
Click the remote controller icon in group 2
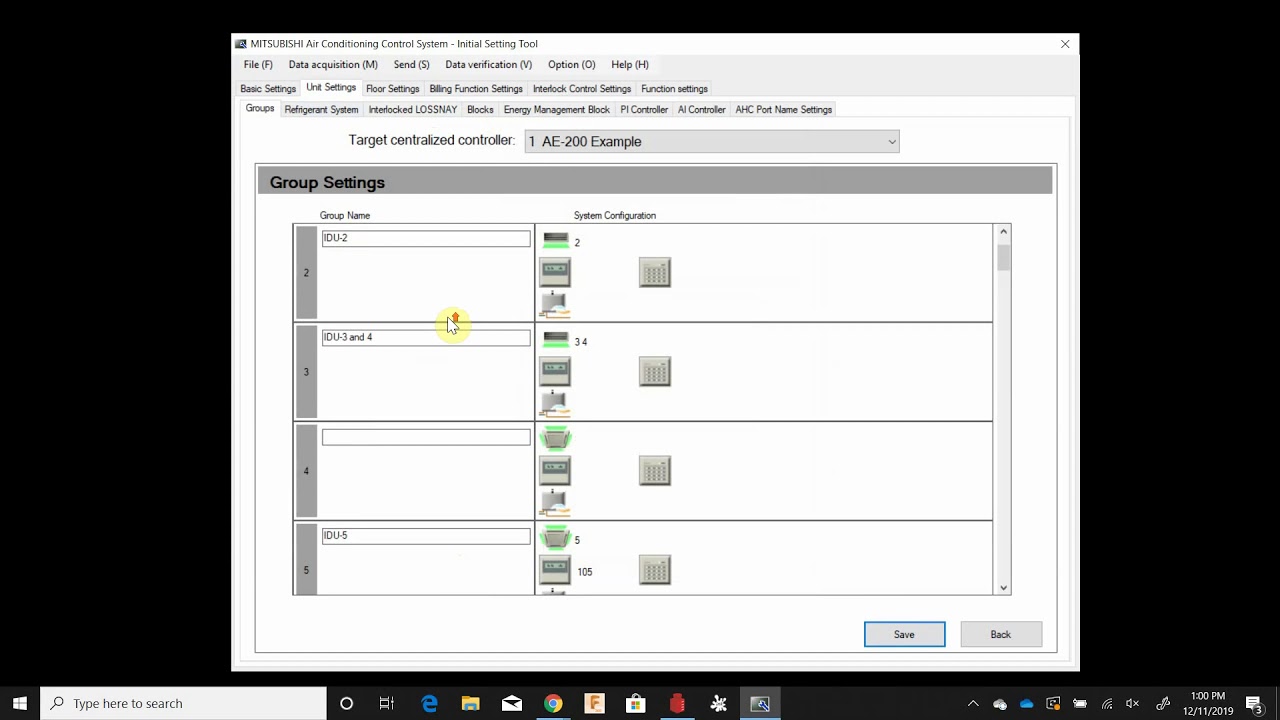555,272
